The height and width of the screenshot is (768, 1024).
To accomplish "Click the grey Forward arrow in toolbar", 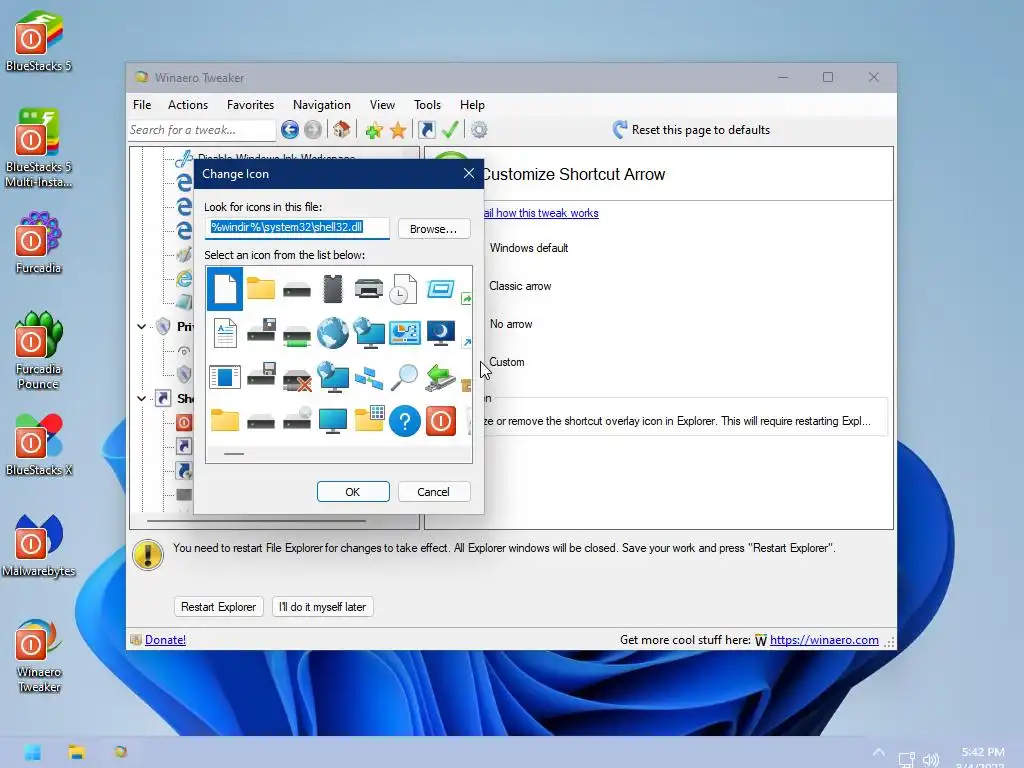I will [x=313, y=130].
